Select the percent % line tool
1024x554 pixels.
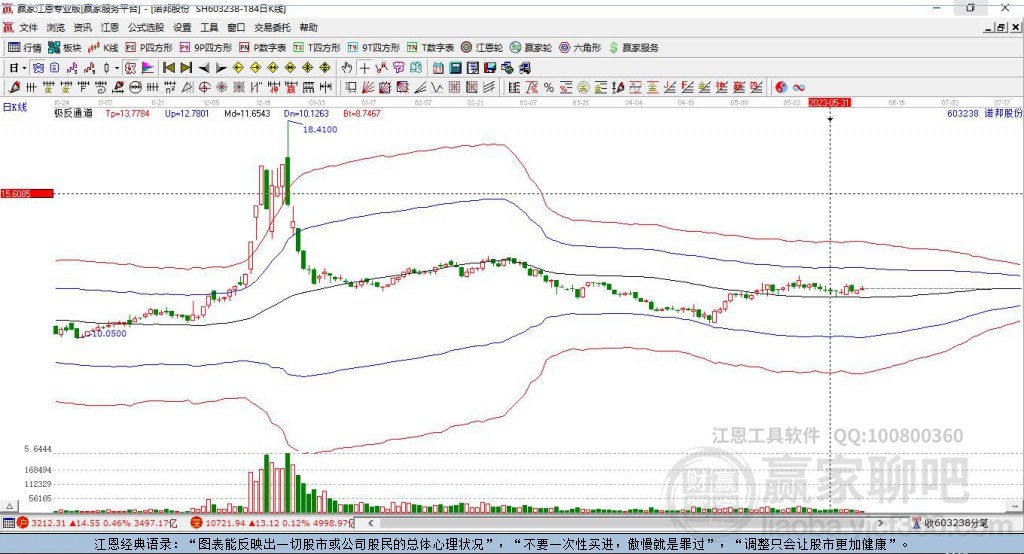tap(549, 87)
